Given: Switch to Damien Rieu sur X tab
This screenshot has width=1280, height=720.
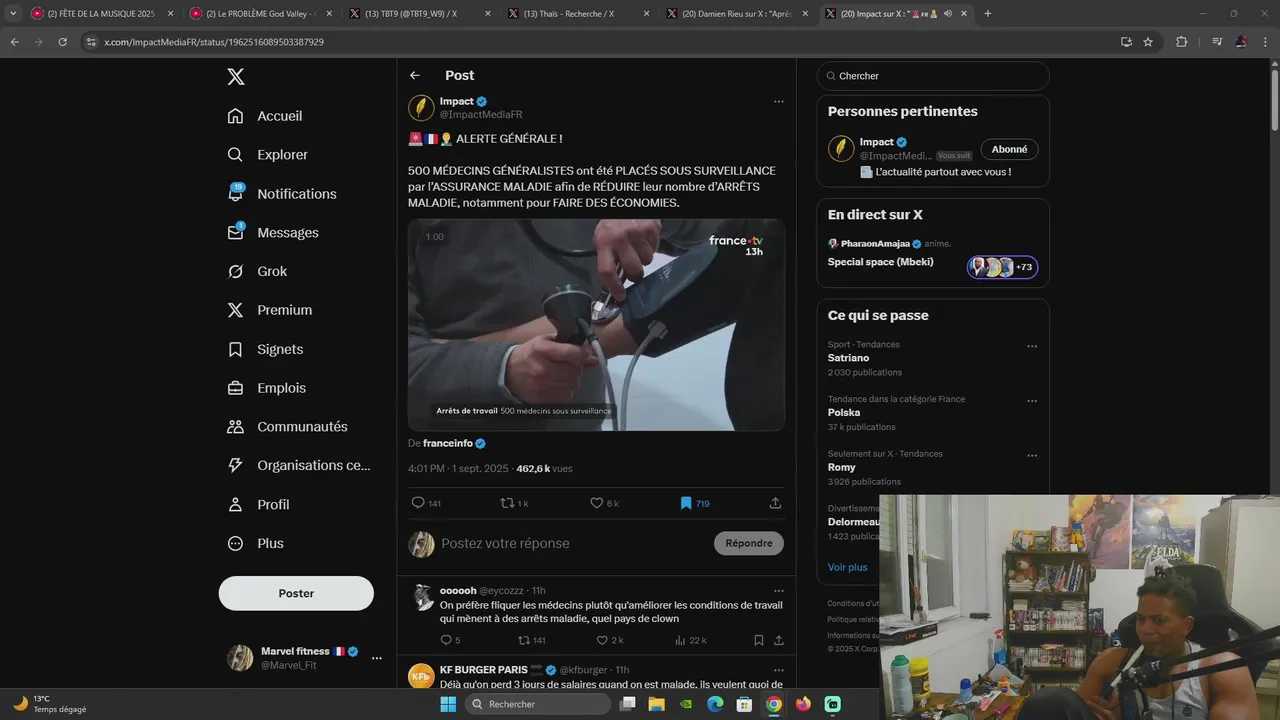Looking at the screenshot, I should (x=737, y=14).
